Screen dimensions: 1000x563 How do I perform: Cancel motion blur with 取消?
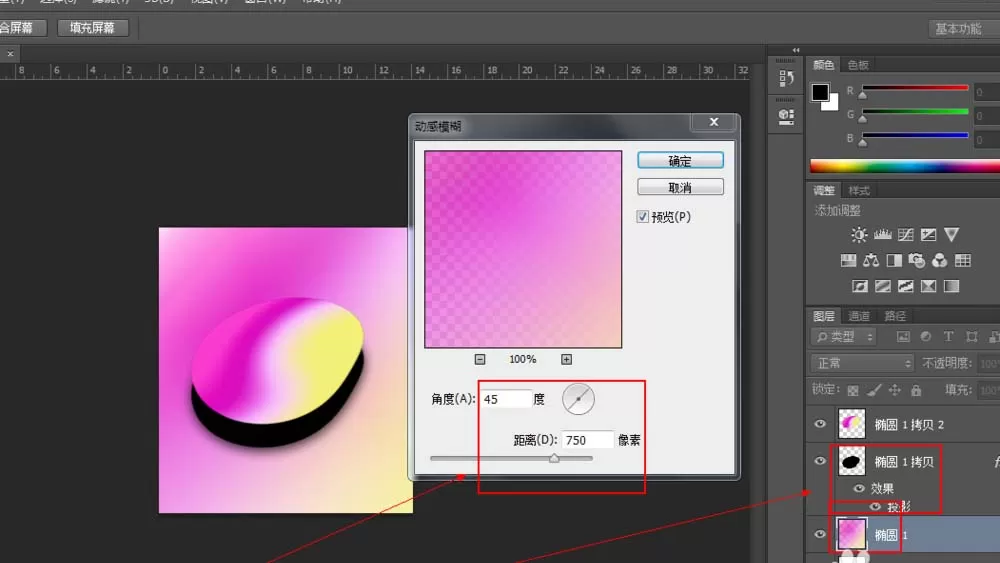(680, 187)
